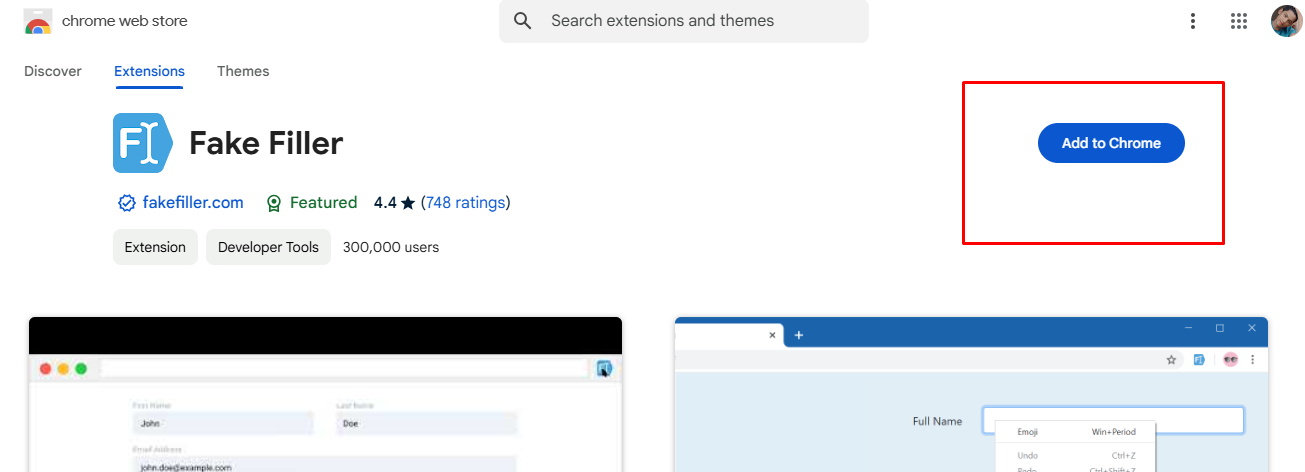Click the green Featured badge icon
Screen dimensions: 1305x472
[x=274, y=203]
